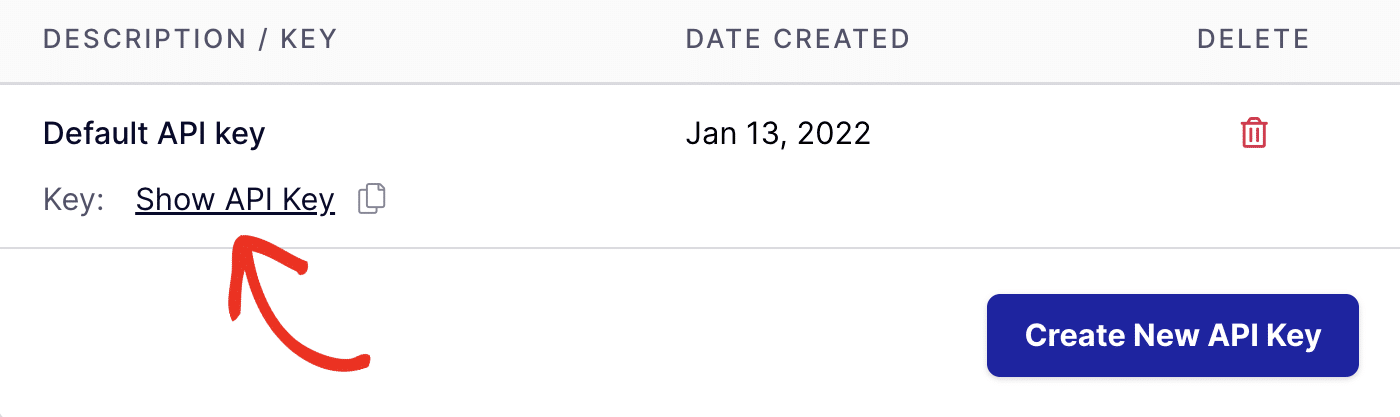
Task: Copy the Default API key to clipboard
Action: point(372,199)
